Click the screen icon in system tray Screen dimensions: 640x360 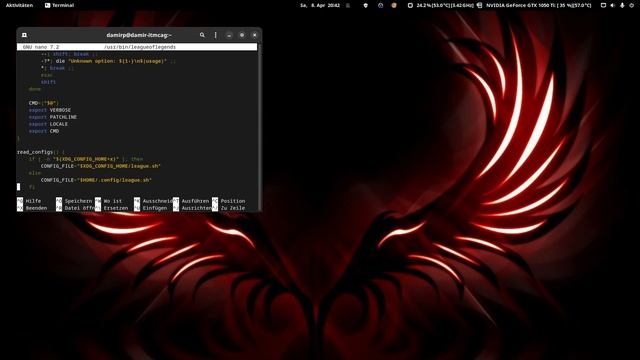[x=603, y=5]
